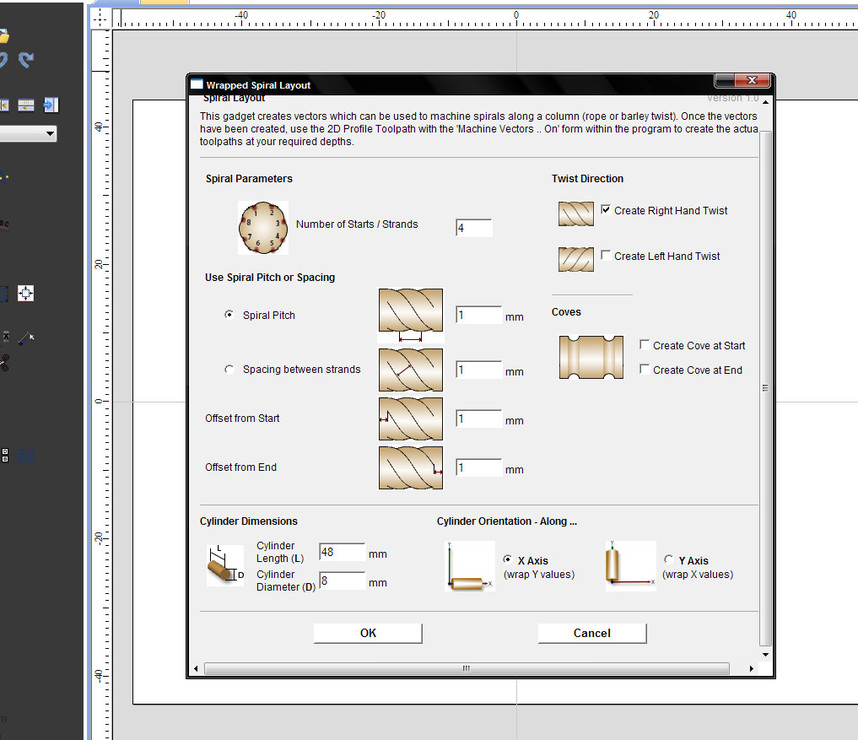858x740 pixels.
Task: Click the redo arrow in left toolbar
Action: 27,61
